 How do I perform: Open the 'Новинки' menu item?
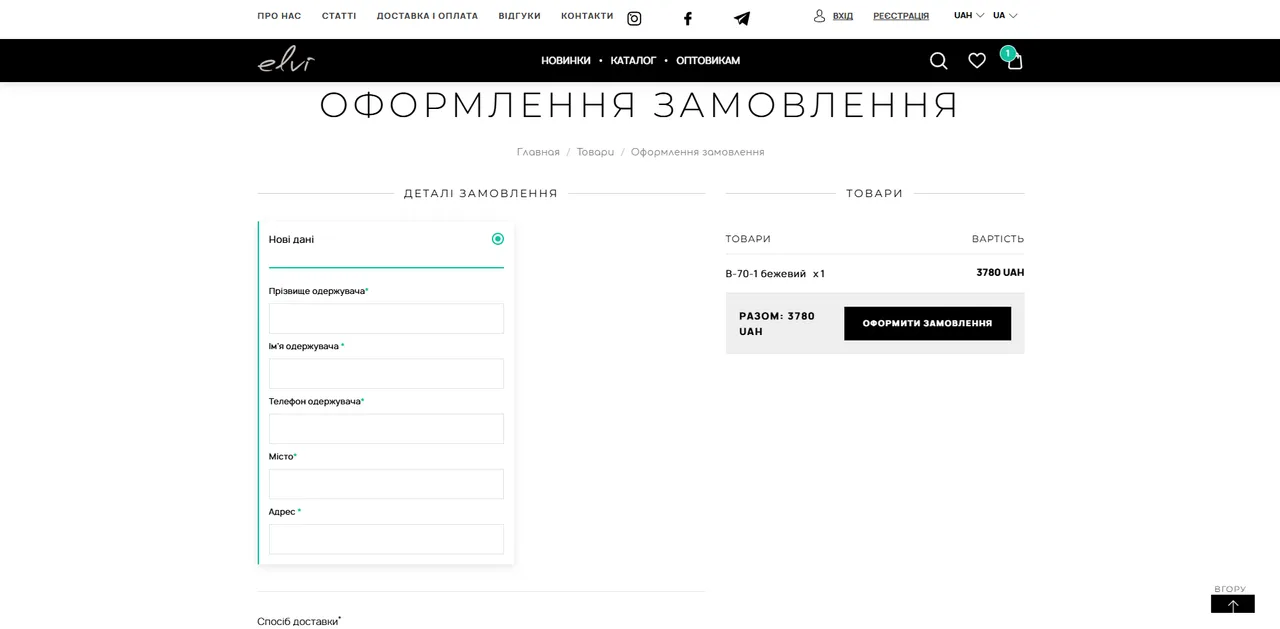click(566, 61)
